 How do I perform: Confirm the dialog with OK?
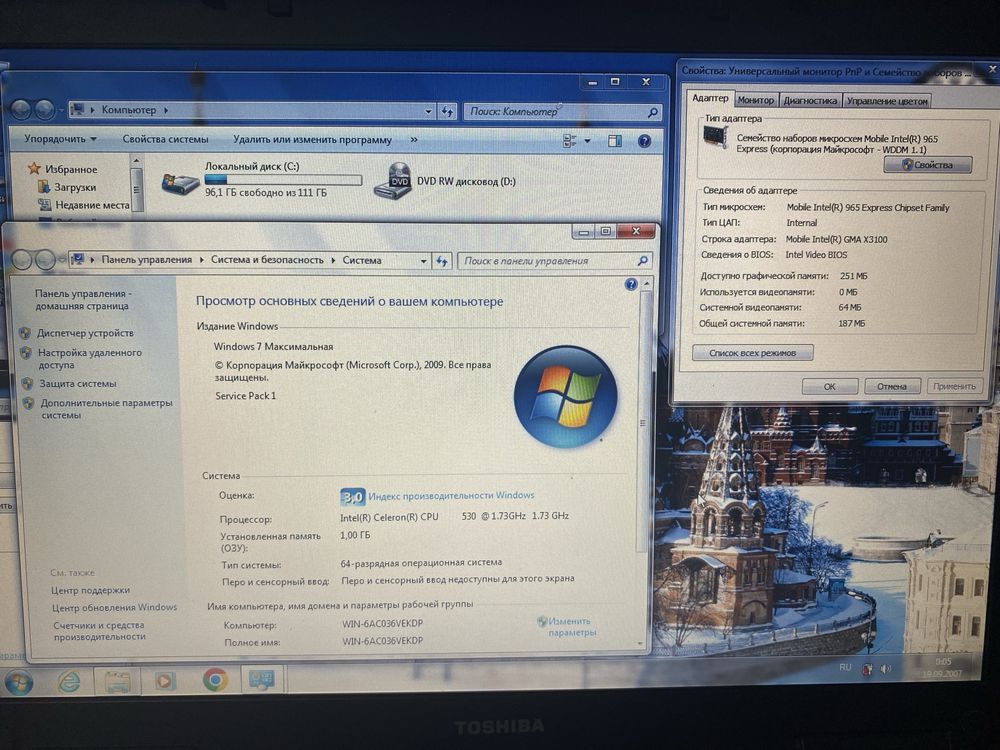click(x=829, y=386)
